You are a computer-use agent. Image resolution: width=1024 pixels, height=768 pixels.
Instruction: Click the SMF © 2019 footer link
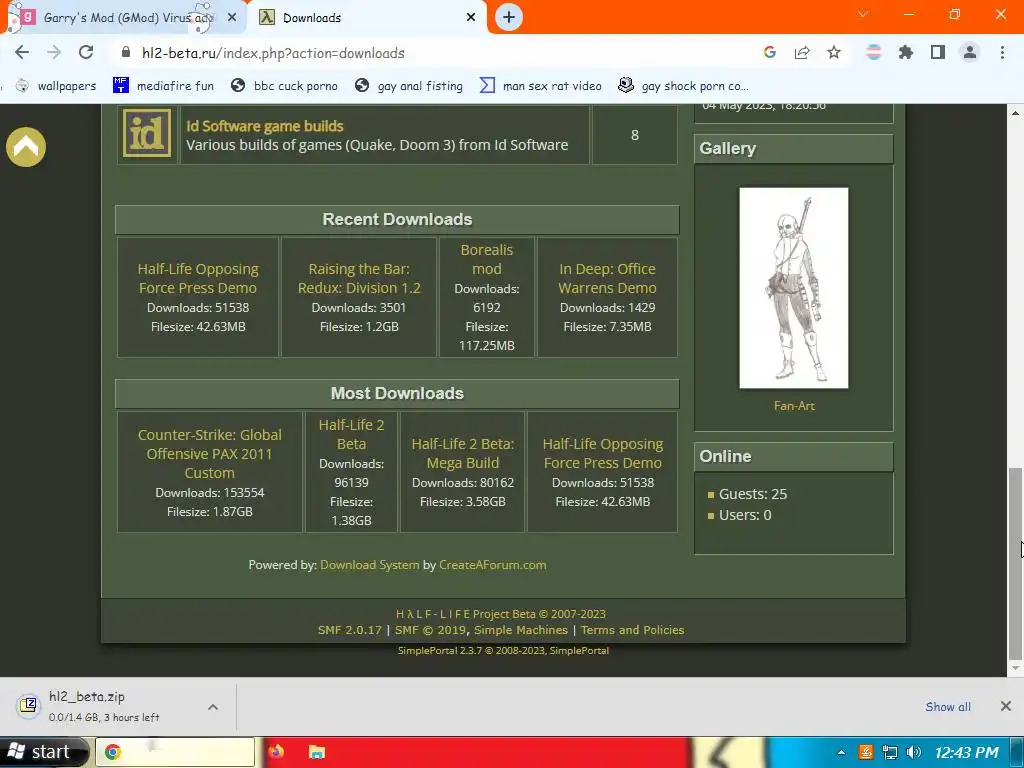click(x=430, y=630)
